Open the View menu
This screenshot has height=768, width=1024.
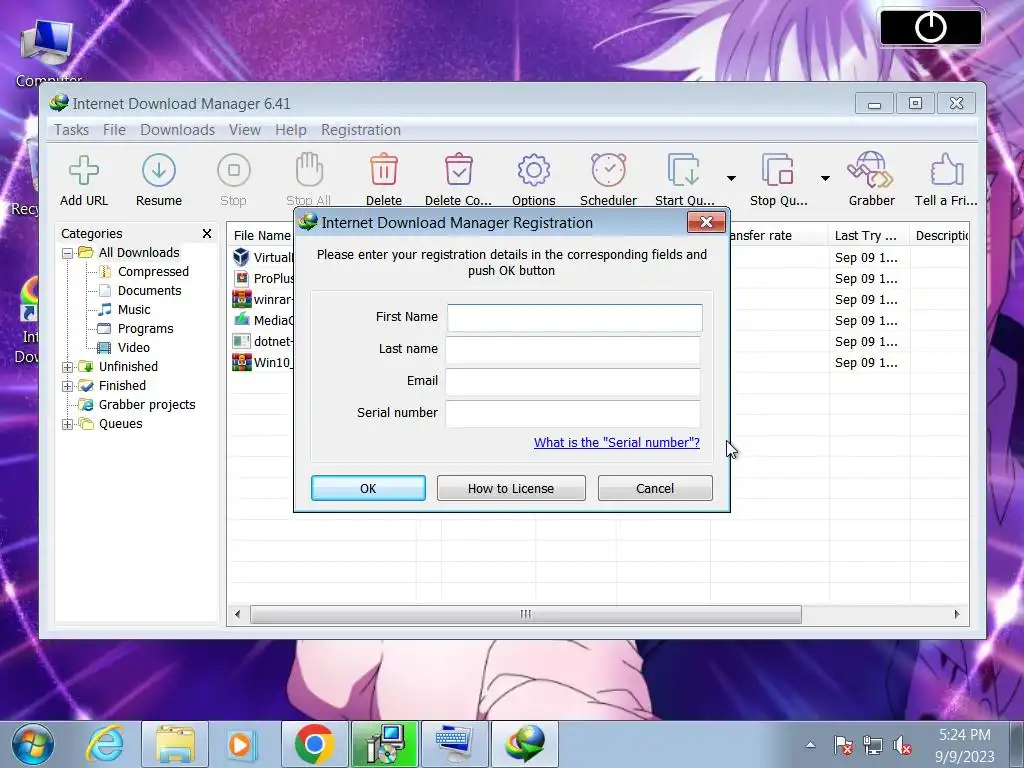click(245, 130)
